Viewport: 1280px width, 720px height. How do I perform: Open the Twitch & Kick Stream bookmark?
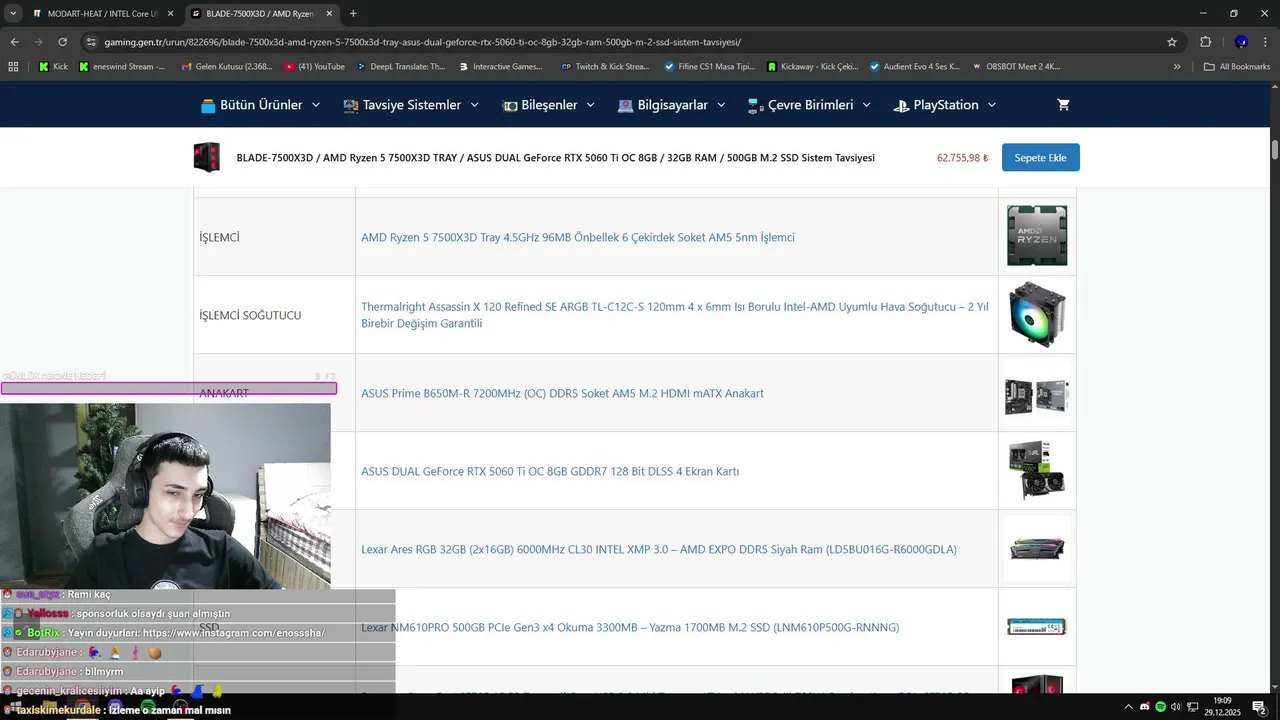(x=606, y=67)
